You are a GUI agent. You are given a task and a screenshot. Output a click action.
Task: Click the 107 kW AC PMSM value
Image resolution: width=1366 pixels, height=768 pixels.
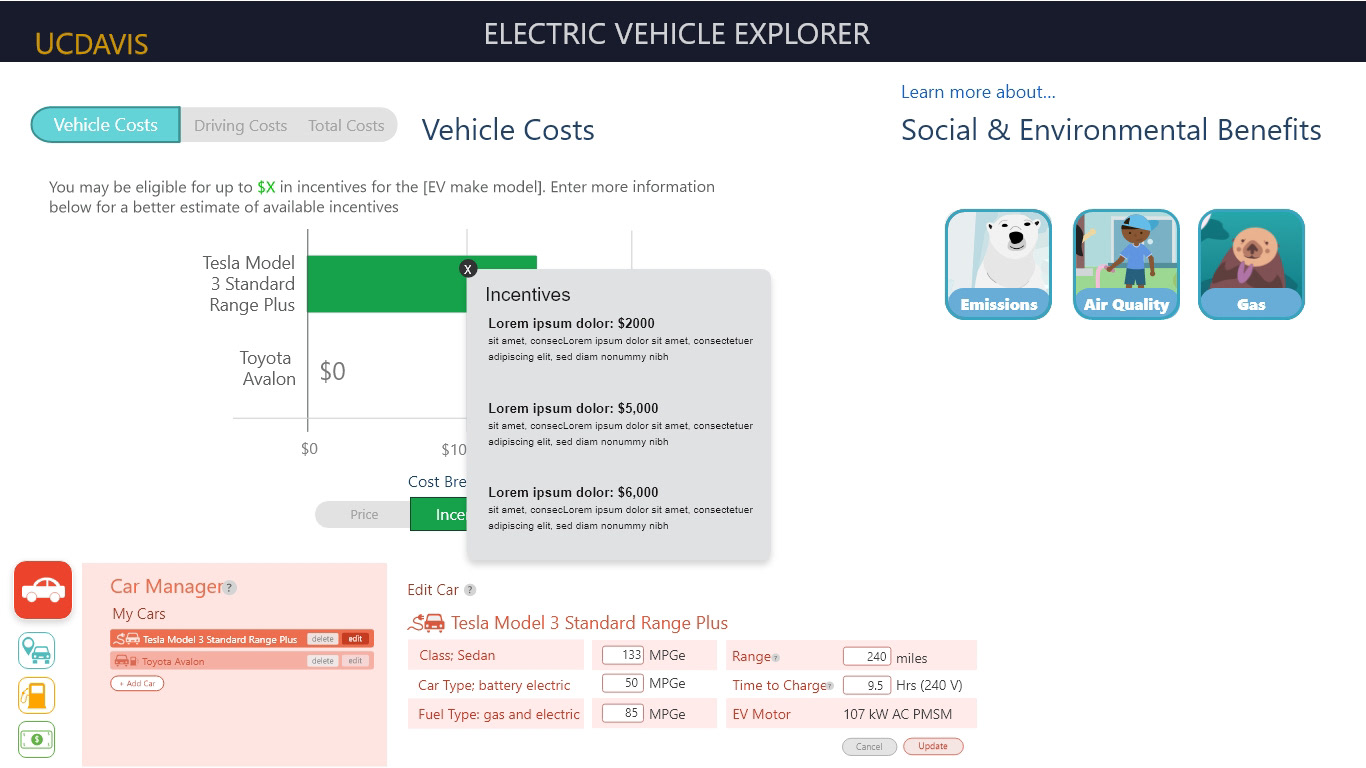[x=897, y=714]
